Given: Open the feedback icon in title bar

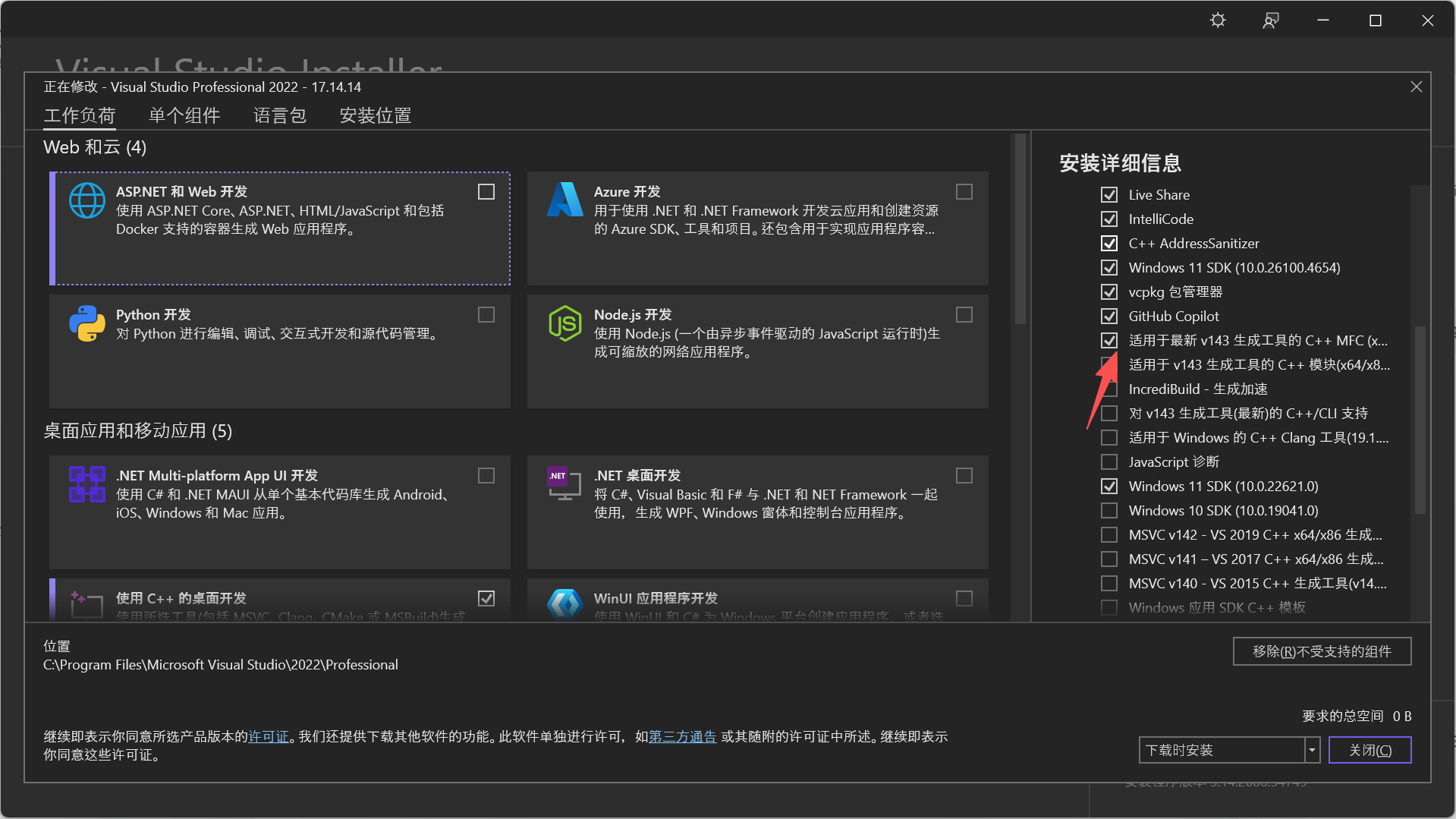Looking at the screenshot, I should (x=1271, y=20).
